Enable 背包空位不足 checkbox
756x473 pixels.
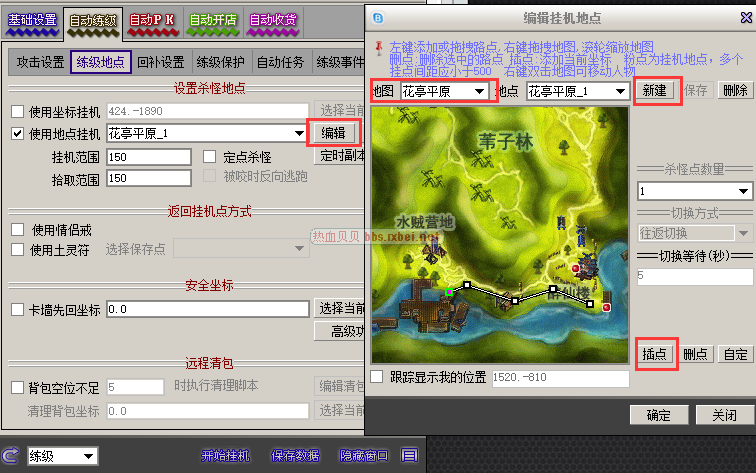click(x=17, y=387)
